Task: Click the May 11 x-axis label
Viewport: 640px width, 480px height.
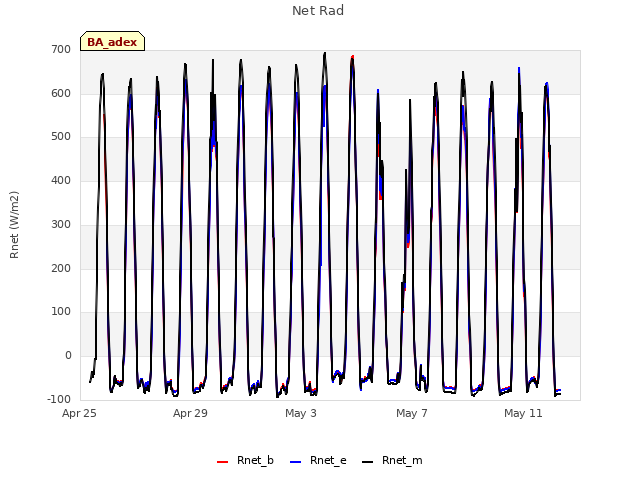Action: pyautogui.click(x=523, y=413)
